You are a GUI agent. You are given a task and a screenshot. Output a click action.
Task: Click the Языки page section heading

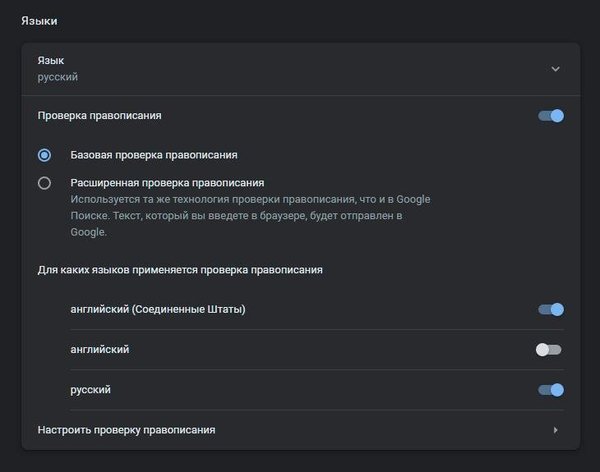tap(39, 20)
